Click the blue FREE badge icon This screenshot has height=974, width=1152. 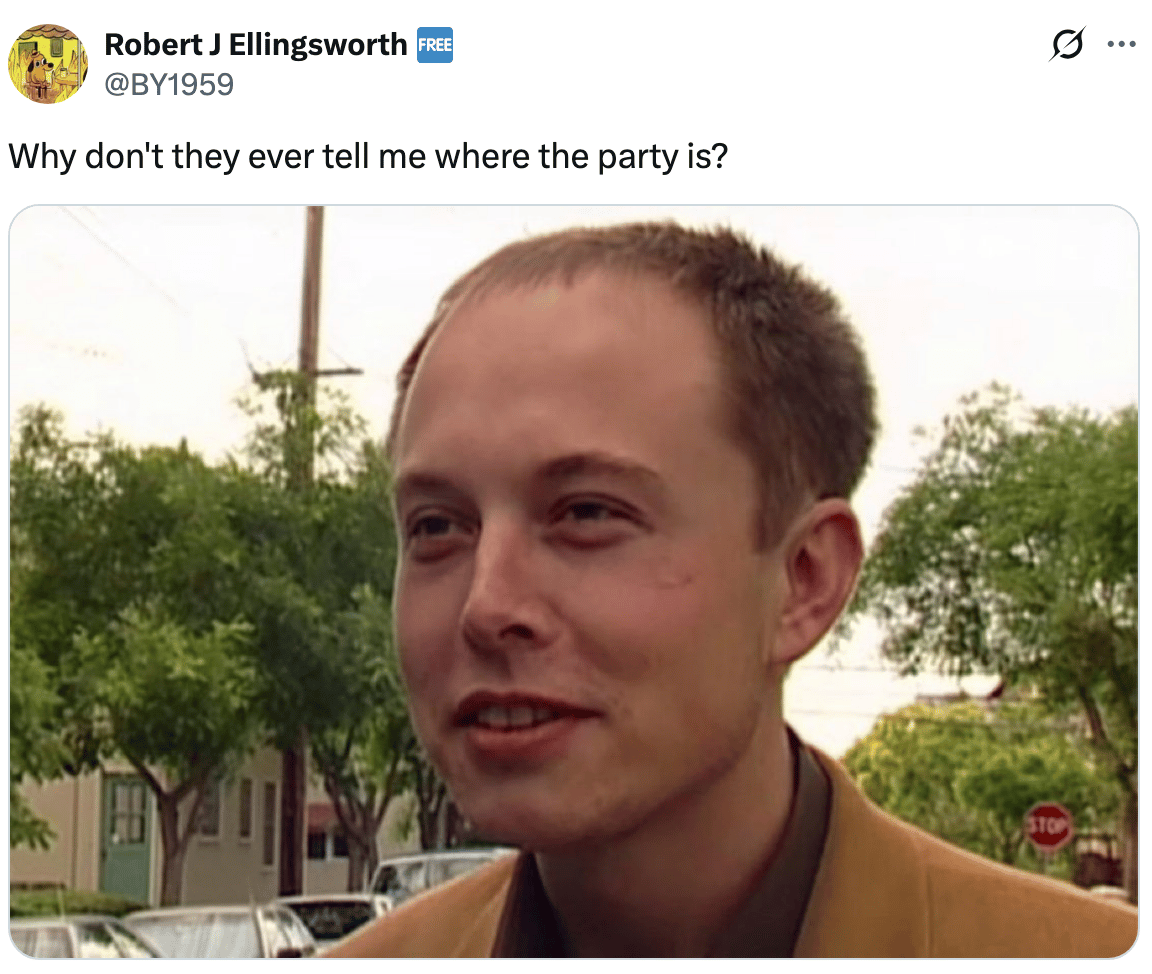(x=435, y=45)
